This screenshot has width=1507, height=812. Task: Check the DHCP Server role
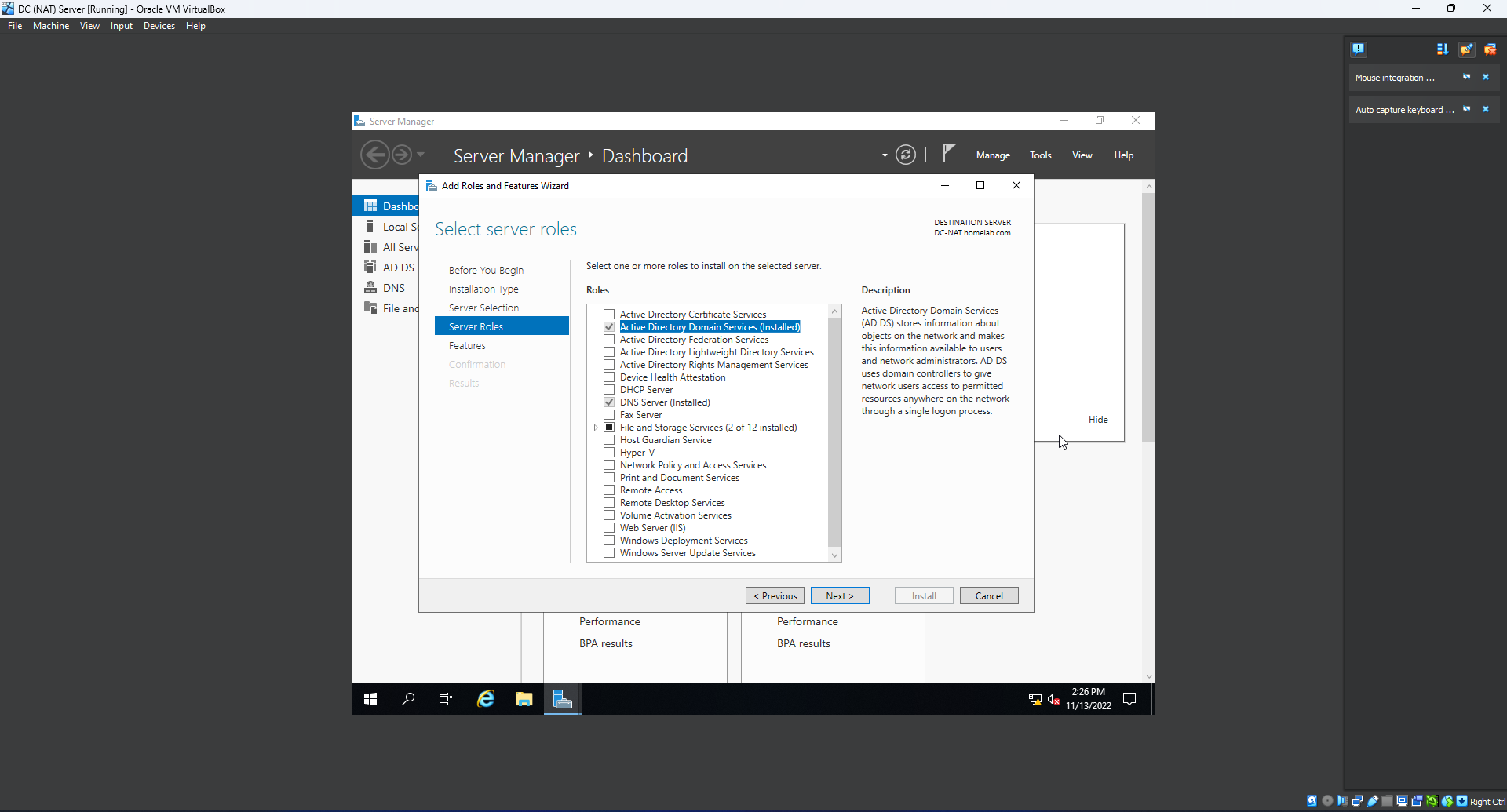pos(609,390)
